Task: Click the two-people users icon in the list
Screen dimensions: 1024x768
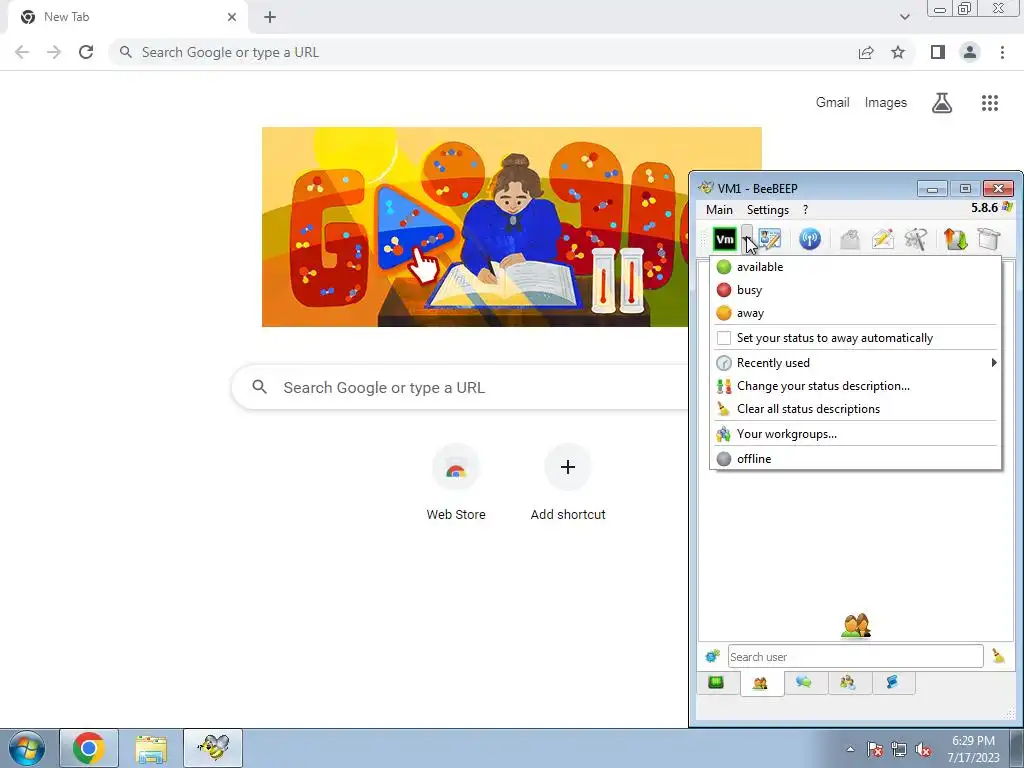Action: 856,626
